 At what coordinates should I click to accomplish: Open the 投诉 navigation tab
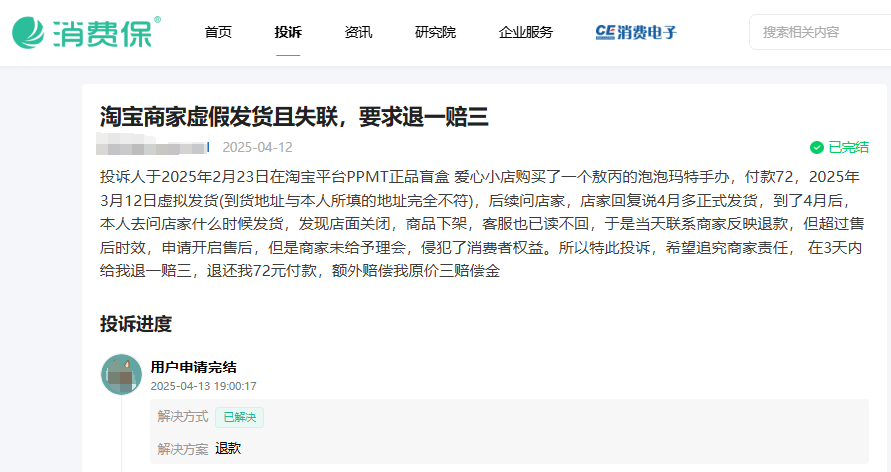click(288, 32)
